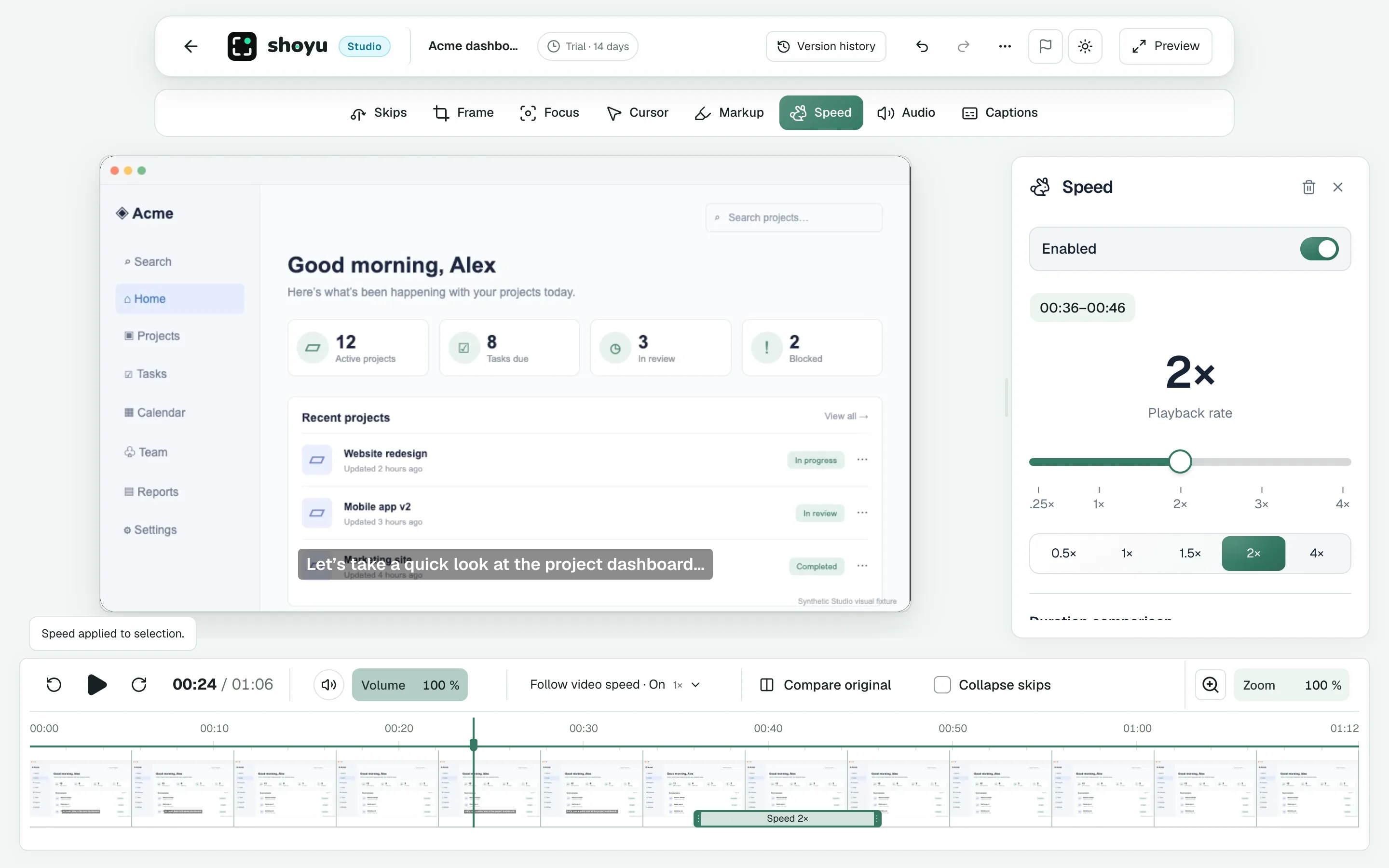Screen dimensions: 1389x868
Task: Click the flag icon button
Action: (1045, 46)
